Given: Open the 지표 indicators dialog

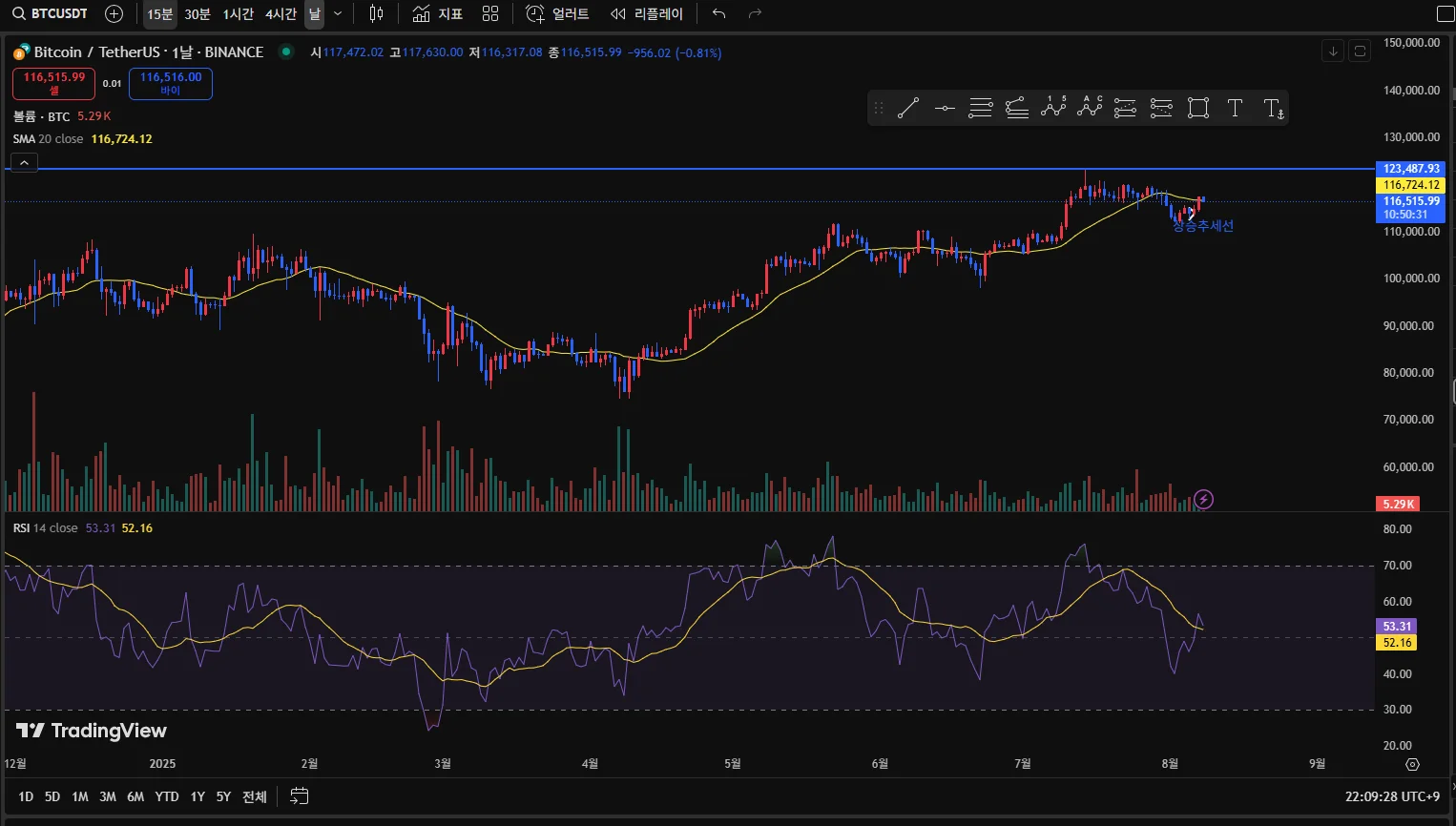Looking at the screenshot, I should [x=438, y=14].
